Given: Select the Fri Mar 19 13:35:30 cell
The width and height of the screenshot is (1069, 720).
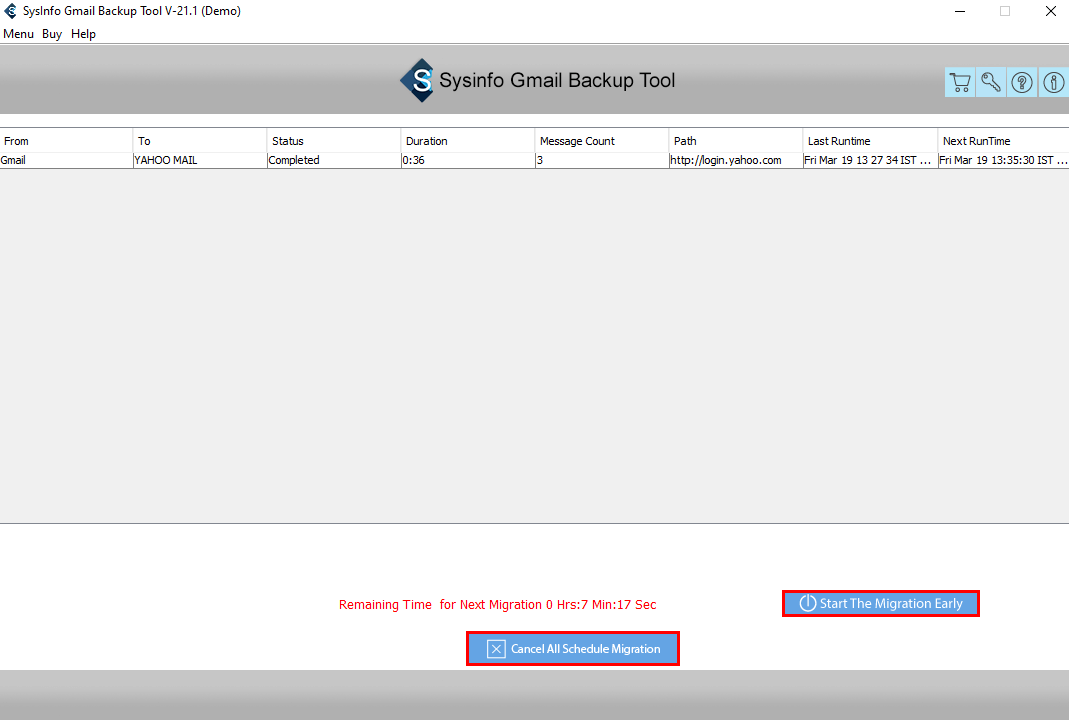Looking at the screenshot, I should click(x=1004, y=160).
